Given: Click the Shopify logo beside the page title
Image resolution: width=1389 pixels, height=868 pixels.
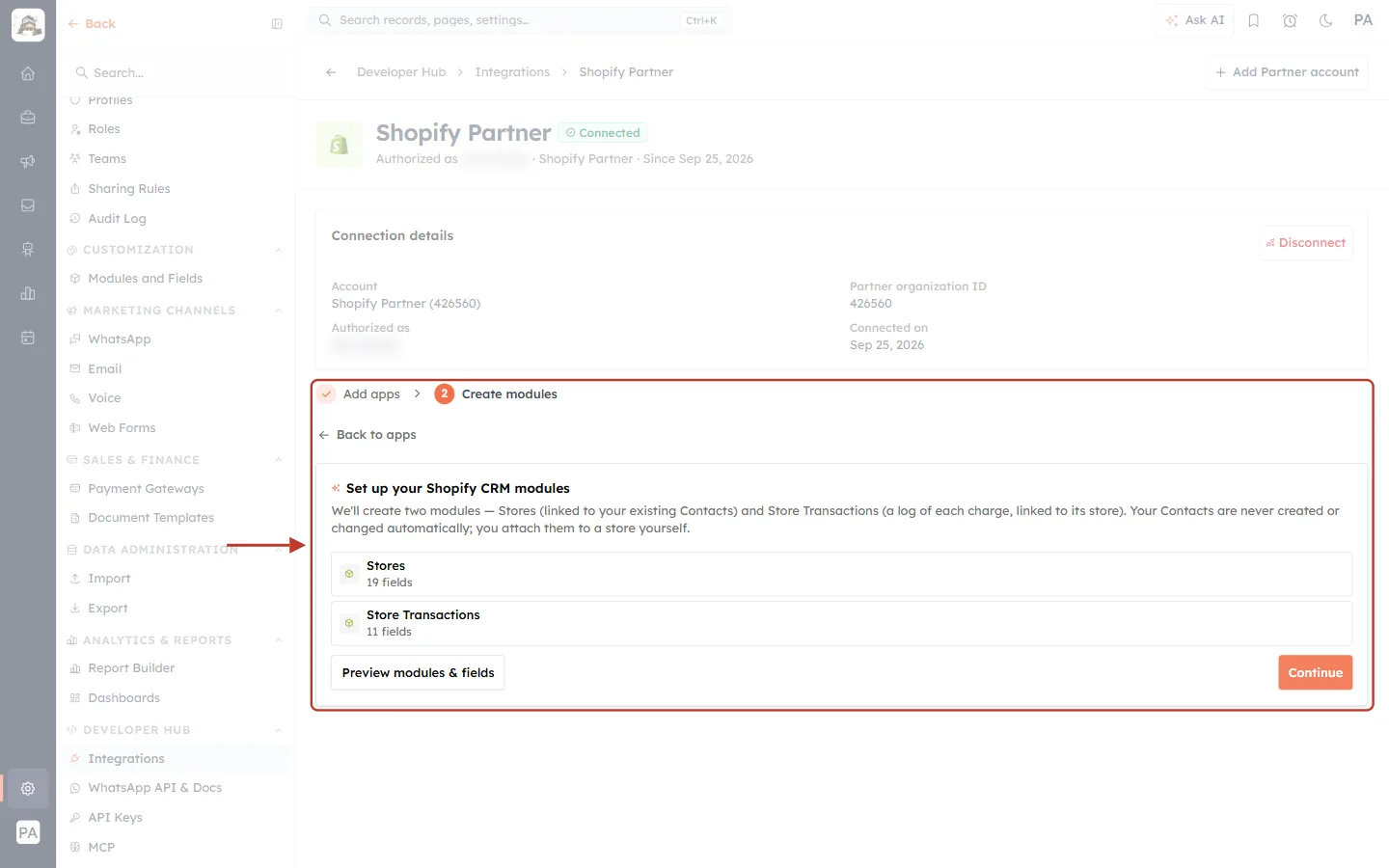Looking at the screenshot, I should tap(340, 145).
